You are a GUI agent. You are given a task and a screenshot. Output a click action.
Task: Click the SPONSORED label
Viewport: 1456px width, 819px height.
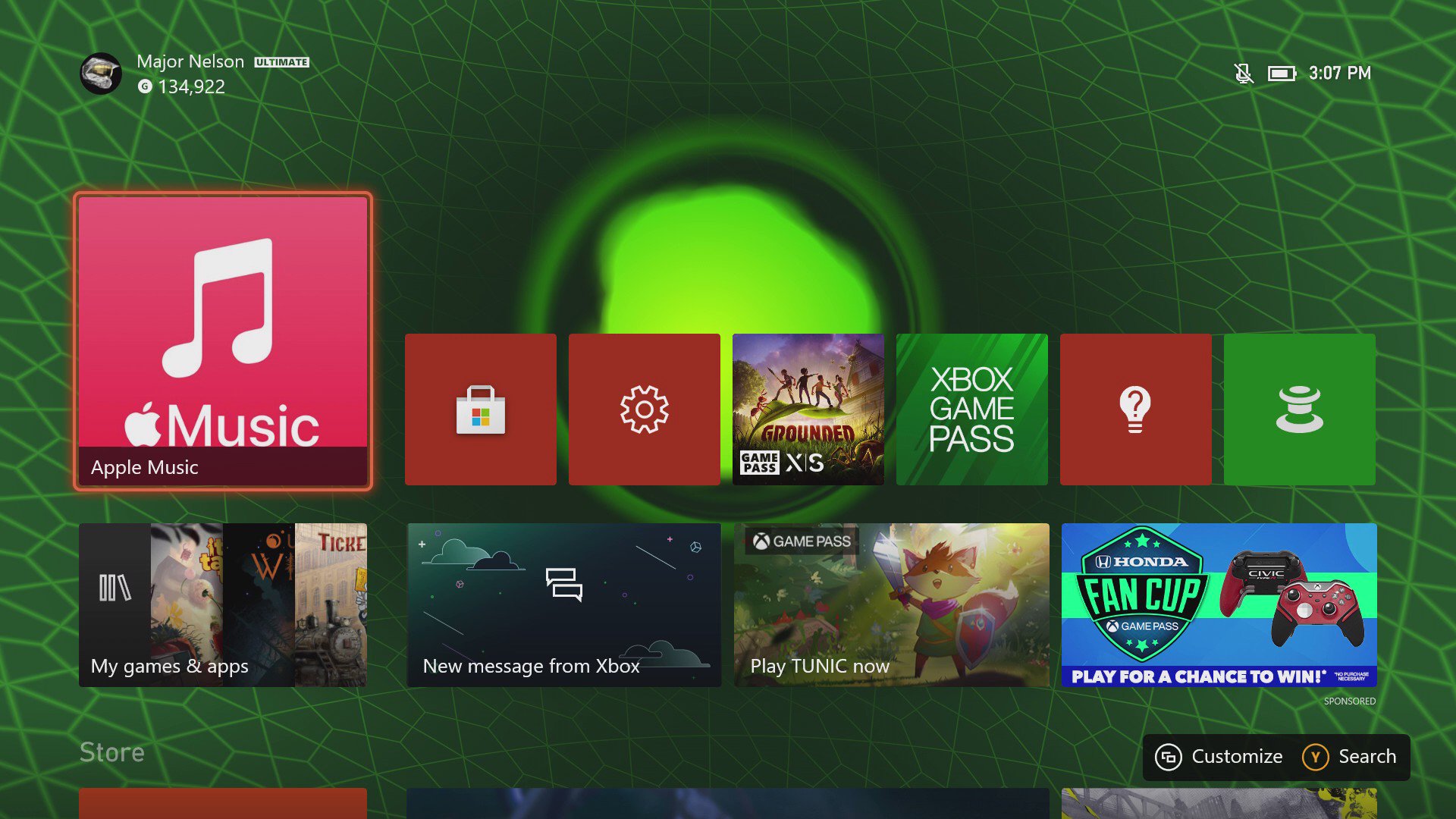(x=1350, y=701)
